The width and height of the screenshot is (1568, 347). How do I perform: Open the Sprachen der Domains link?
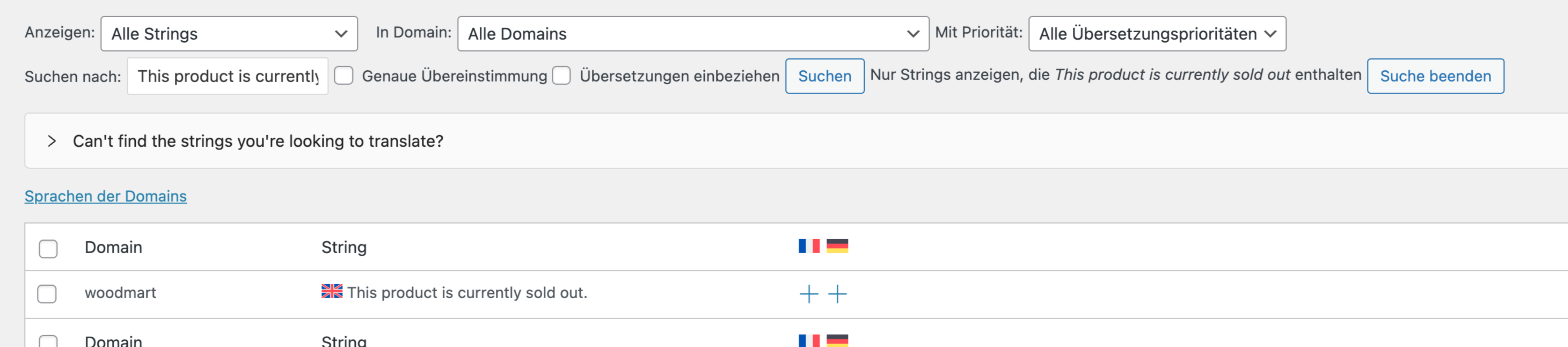pyautogui.click(x=105, y=196)
